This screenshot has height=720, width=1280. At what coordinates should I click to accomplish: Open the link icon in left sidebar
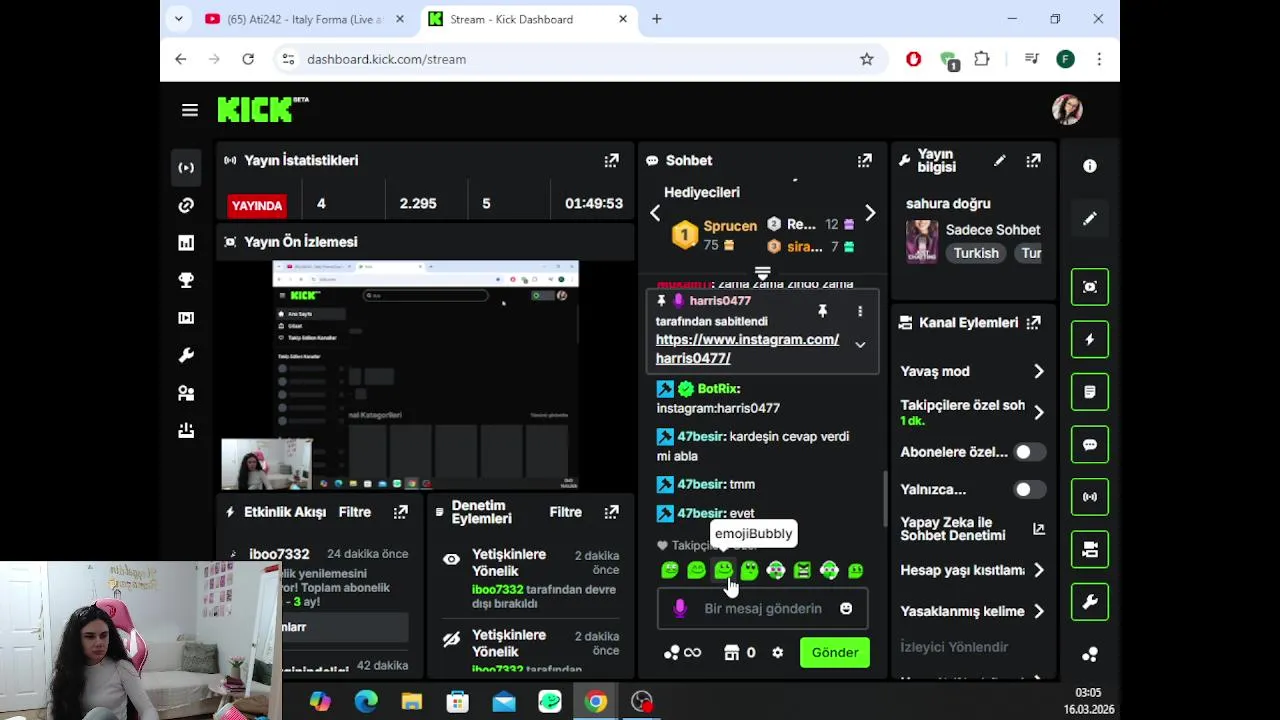[x=186, y=205]
